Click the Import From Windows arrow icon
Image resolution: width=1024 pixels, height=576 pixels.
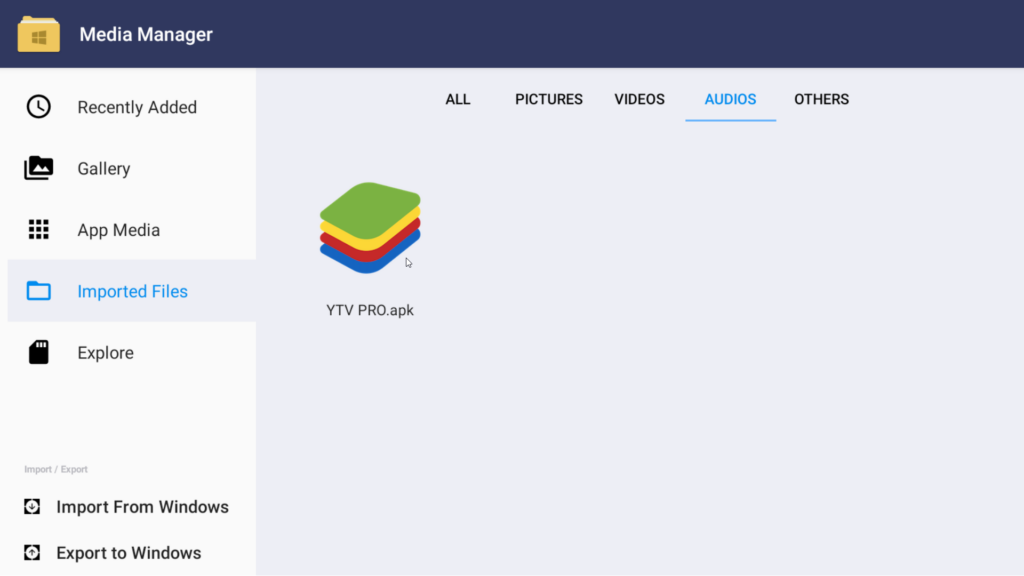[32, 506]
